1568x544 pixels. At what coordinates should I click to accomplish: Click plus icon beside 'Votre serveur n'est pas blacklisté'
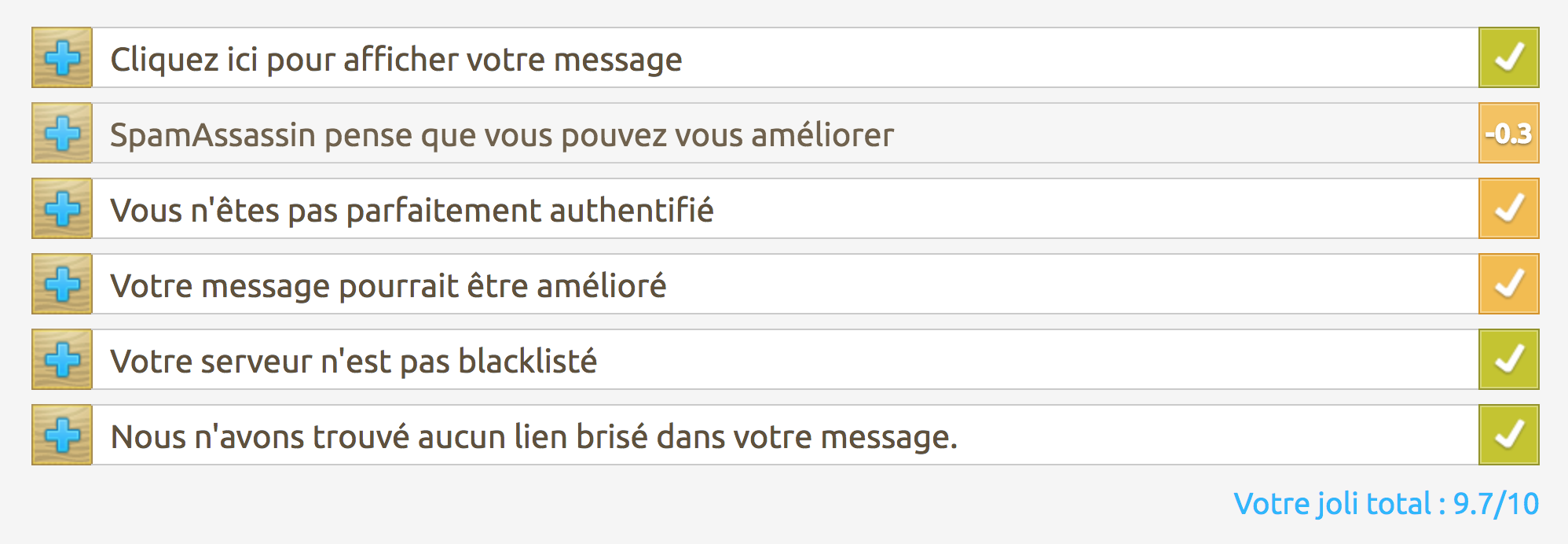(x=62, y=360)
